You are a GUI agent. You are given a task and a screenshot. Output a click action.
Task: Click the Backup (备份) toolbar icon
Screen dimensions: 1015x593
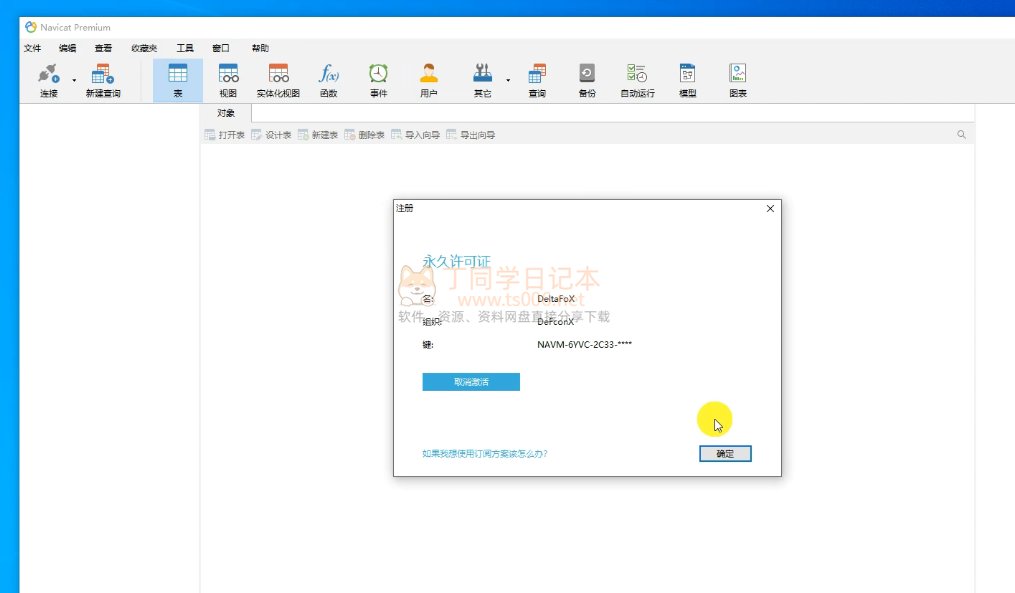(x=587, y=79)
